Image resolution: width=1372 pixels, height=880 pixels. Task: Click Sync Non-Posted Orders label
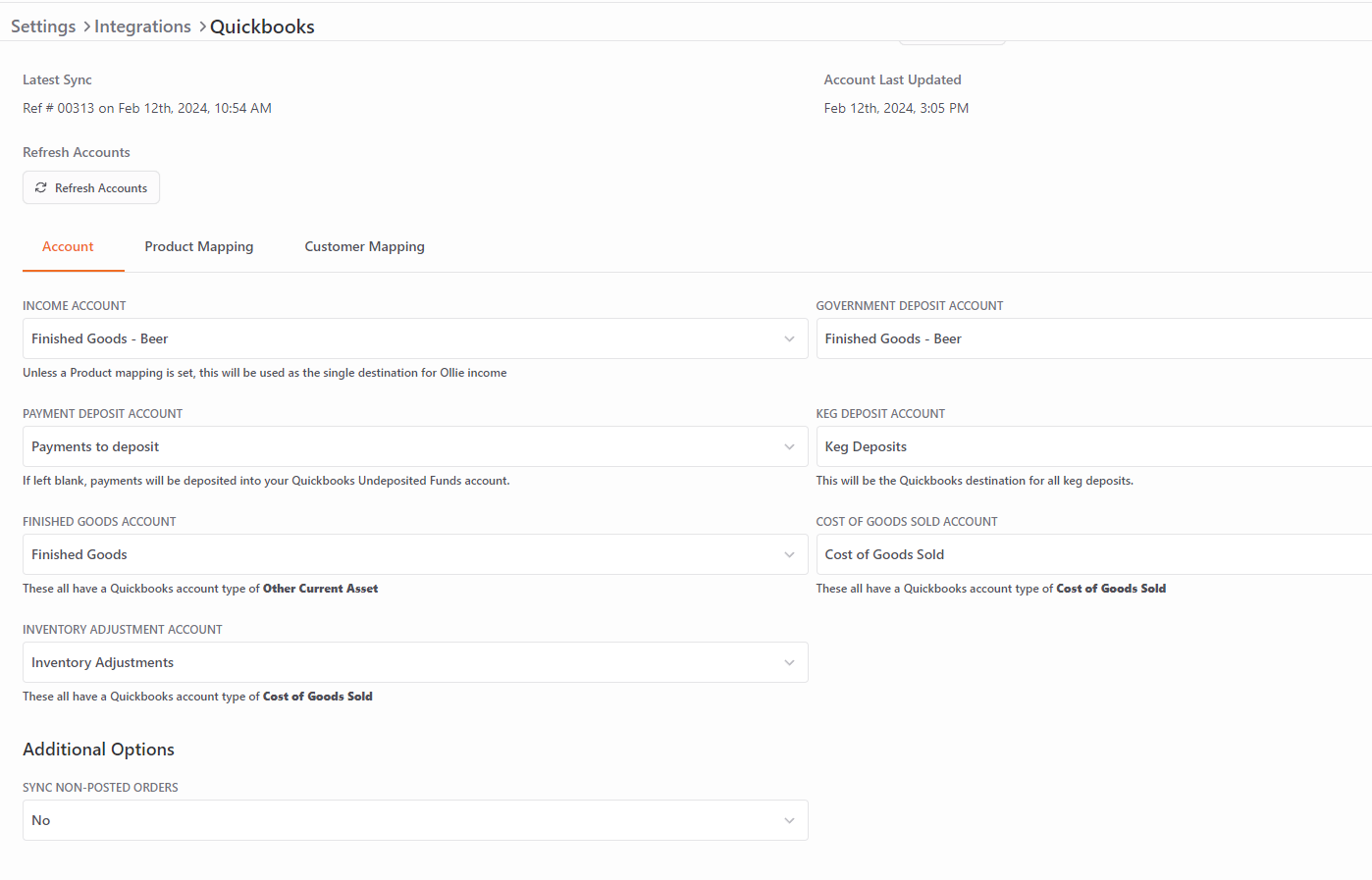coord(100,788)
